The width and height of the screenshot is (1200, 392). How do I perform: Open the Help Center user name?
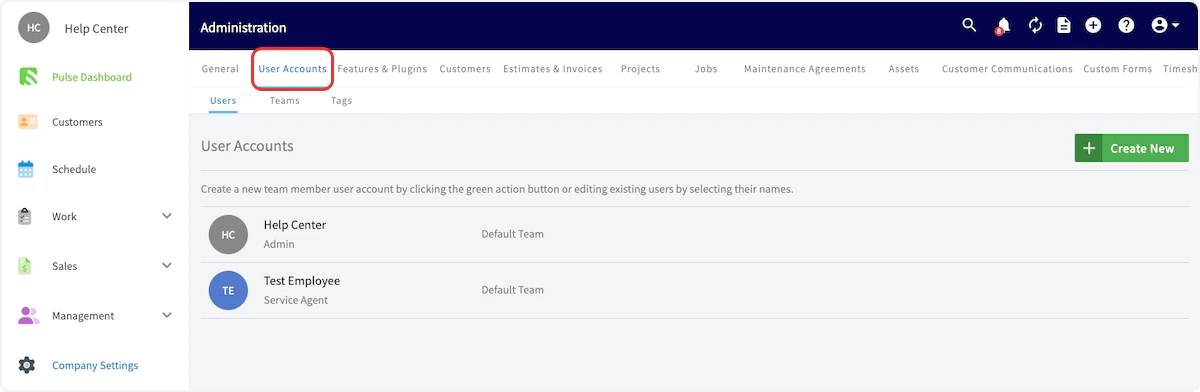click(x=295, y=225)
